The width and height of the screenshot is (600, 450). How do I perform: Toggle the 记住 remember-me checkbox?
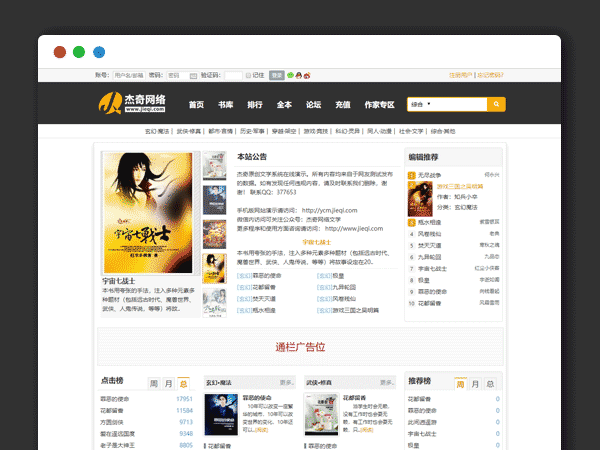[x=248, y=75]
